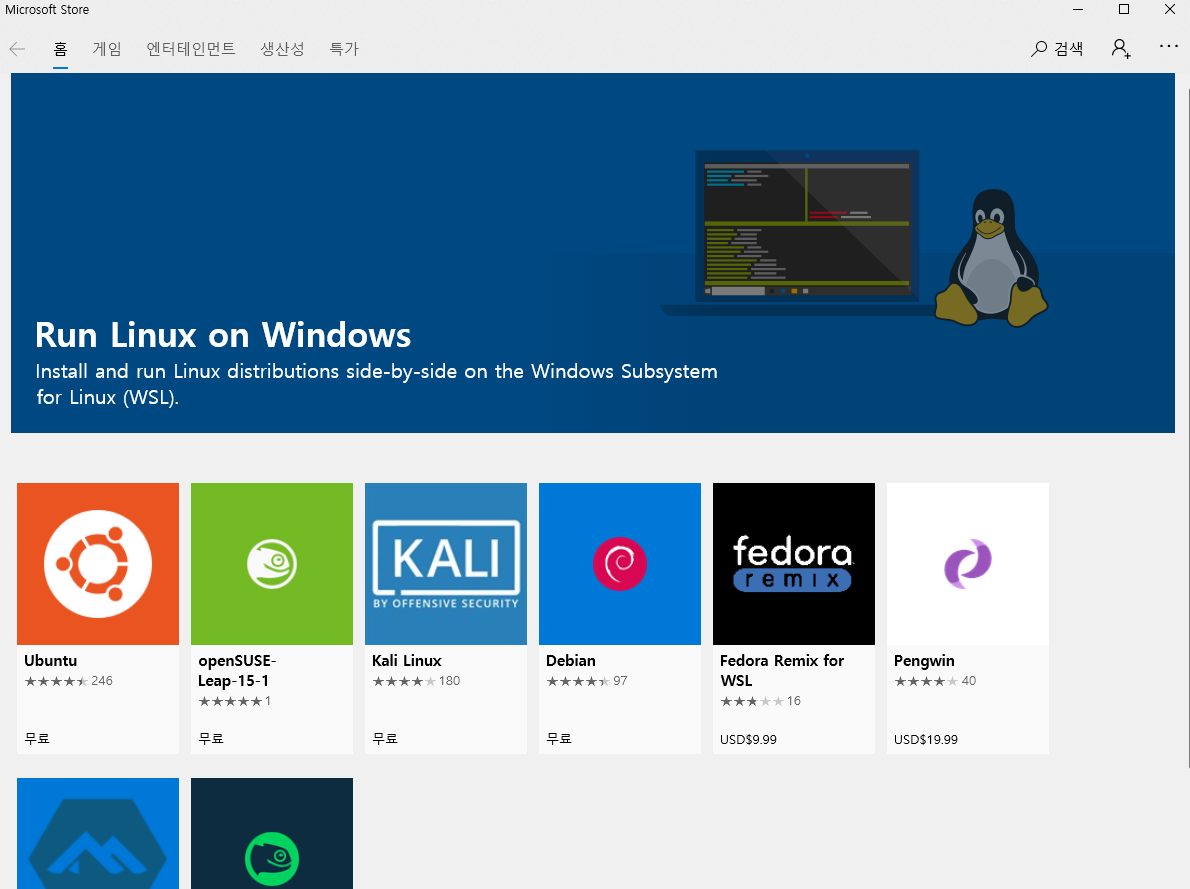Viewport: 1190px width, 889px height.
Task: Click Fedora Remix's rating count 16
Action: 794,701
